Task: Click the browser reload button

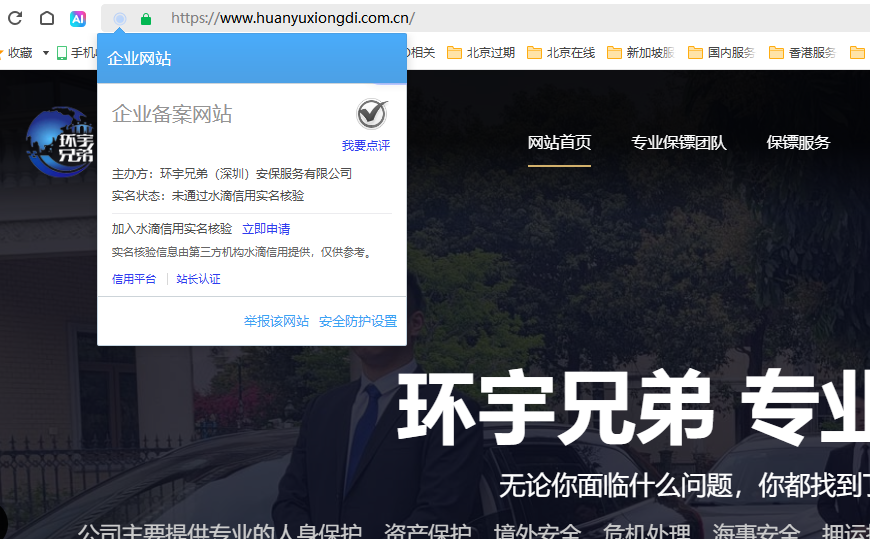Action: 15,18
